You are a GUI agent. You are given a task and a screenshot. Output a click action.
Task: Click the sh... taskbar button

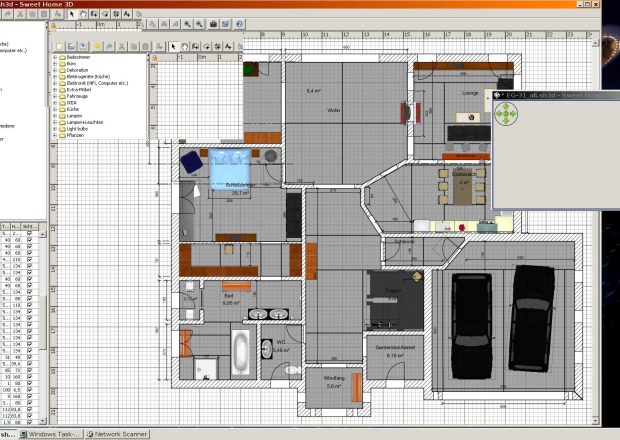[x=8, y=434]
